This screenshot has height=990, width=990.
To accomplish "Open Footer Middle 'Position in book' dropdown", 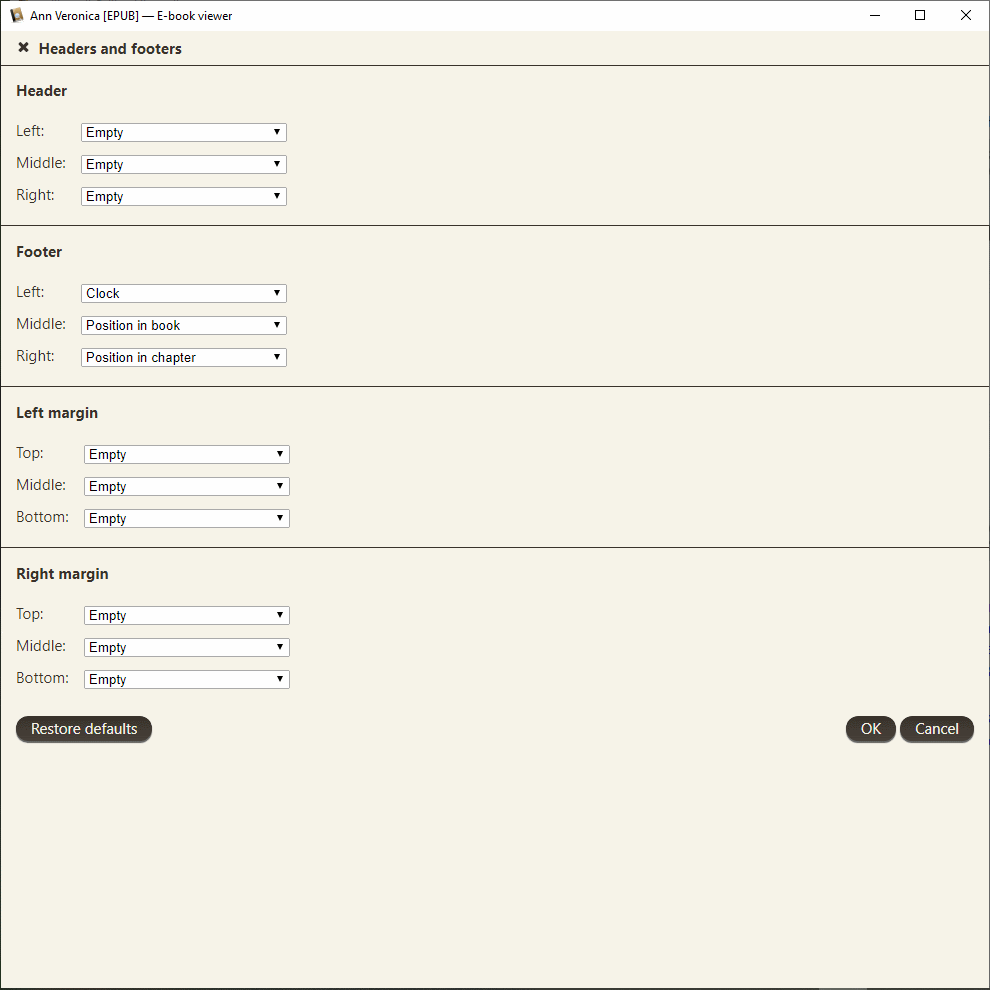I will pyautogui.click(x=184, y=325).
